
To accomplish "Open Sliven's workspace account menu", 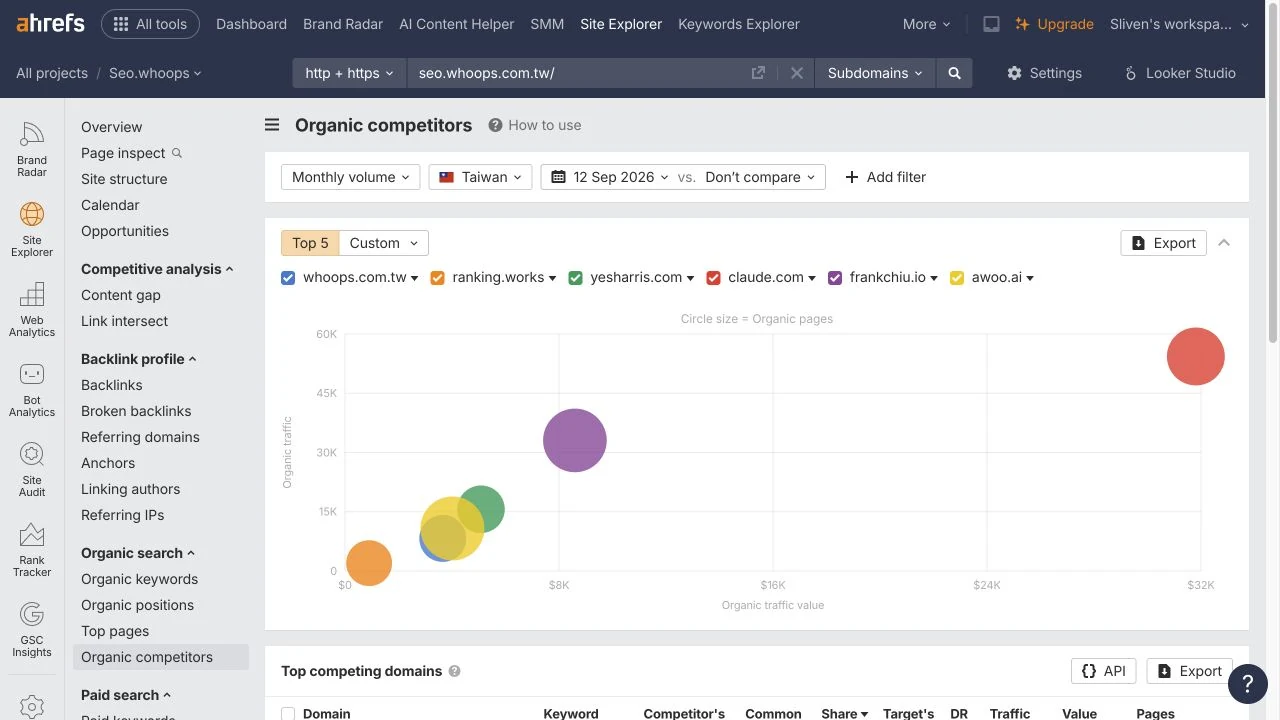I will coord(1180,24).
